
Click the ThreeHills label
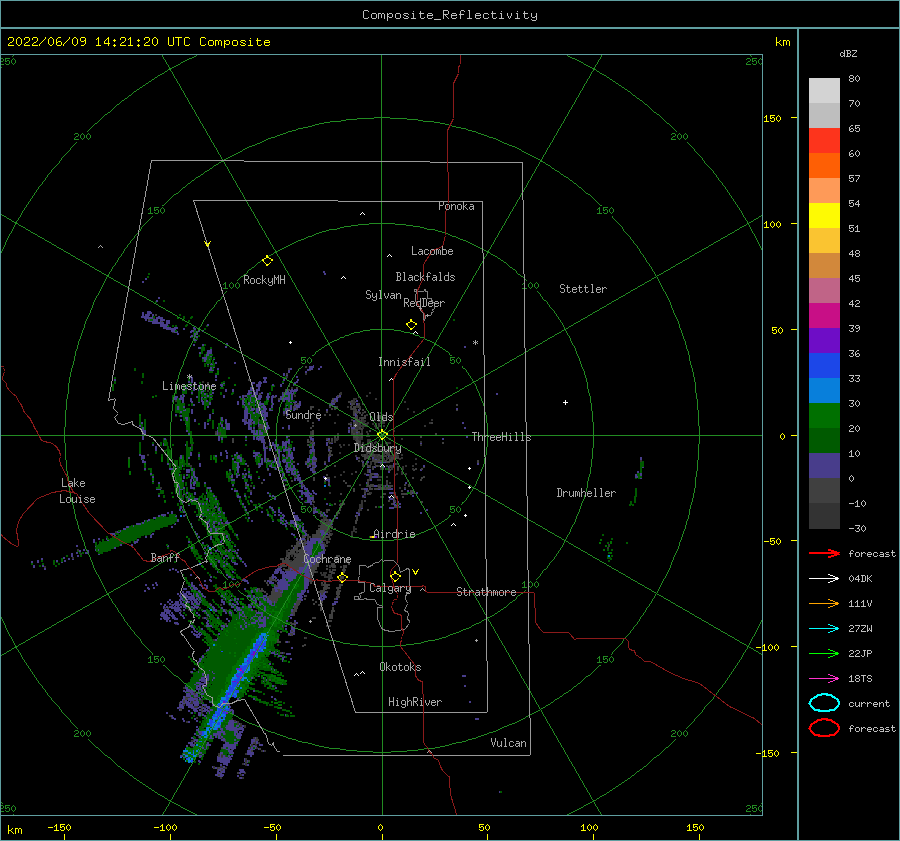click(x=501, y=437)
